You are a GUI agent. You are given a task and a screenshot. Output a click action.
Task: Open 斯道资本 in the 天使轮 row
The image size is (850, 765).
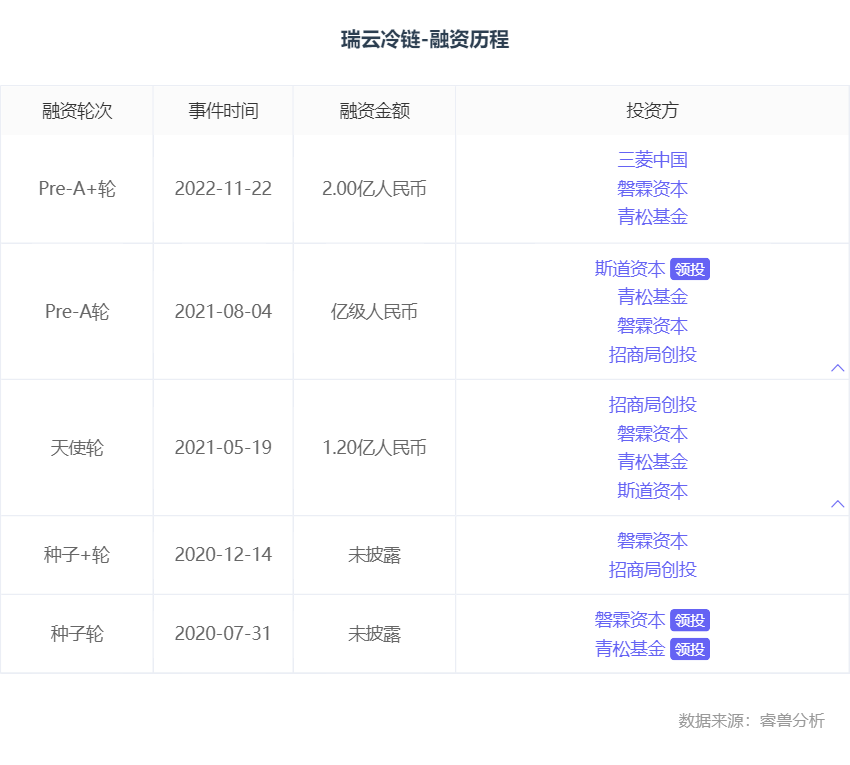(x=652, y=491)
